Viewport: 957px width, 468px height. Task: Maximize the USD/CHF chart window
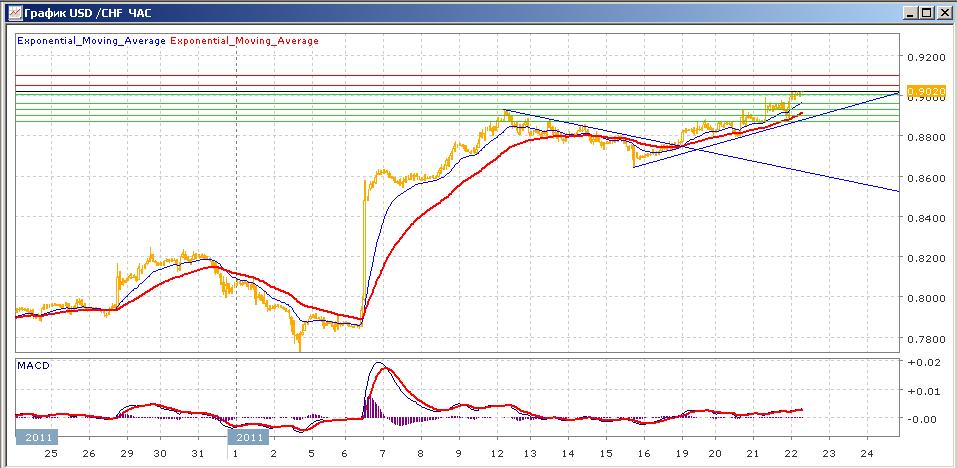[927, 12]
